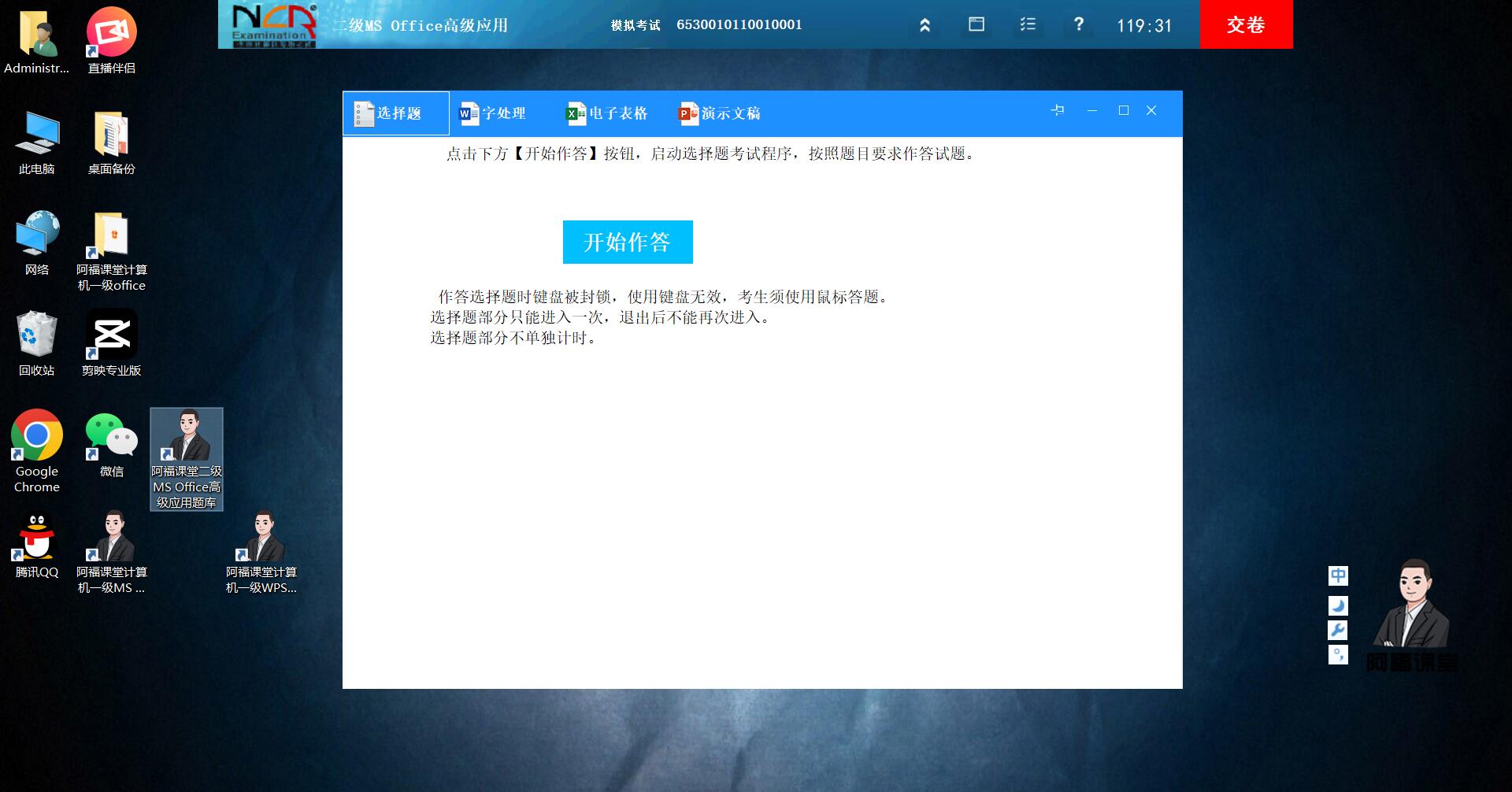Switch to the 电子表格 tab
Image resolution: width=1512 pixels, height=792 pixels.
pos(606,113)
